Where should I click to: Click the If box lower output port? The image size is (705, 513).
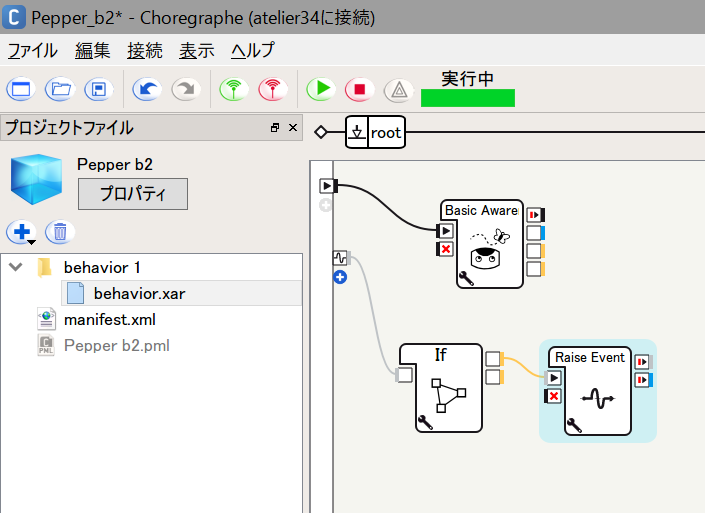(494, 377)
